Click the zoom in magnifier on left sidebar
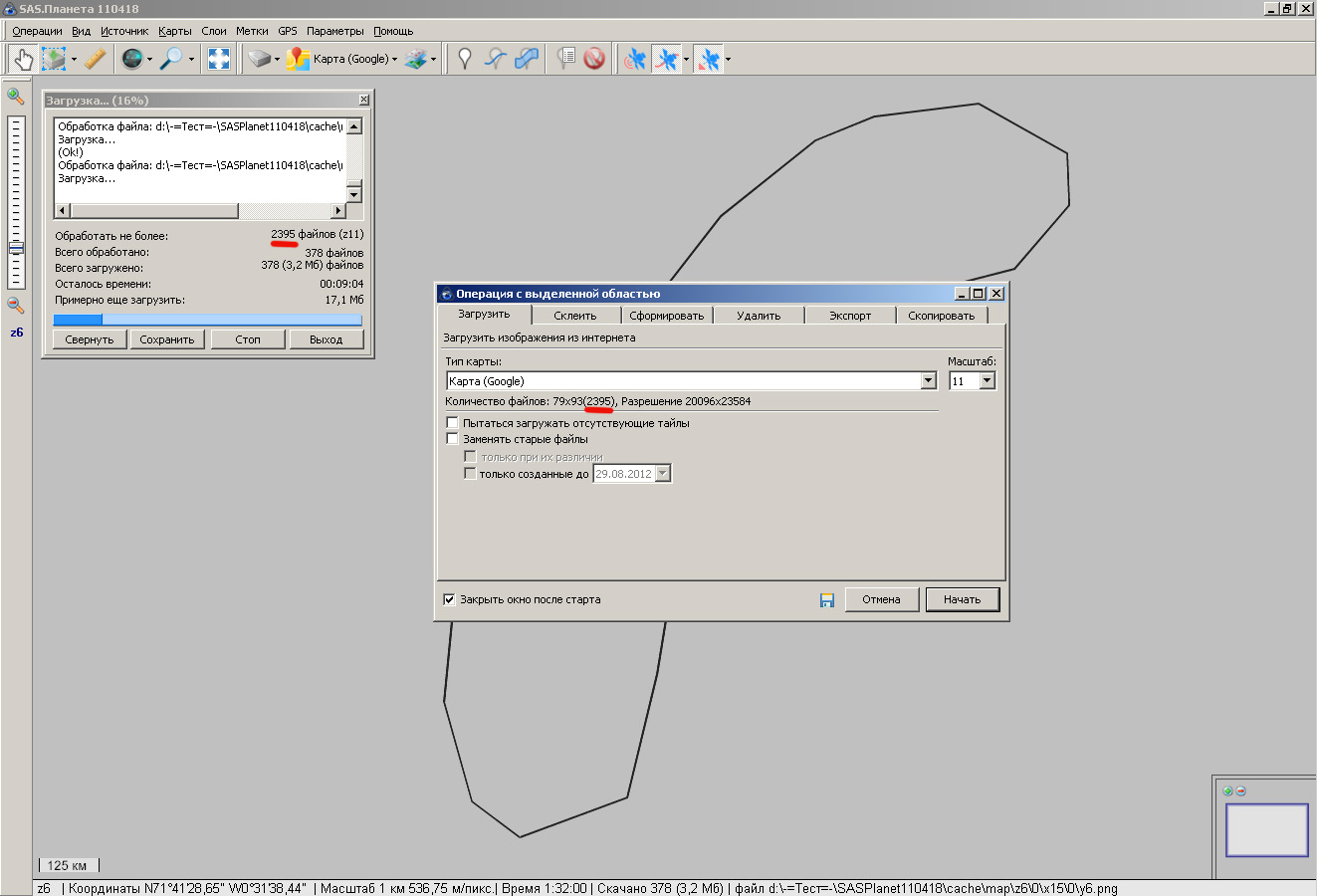Viewport: 1318px width, 896px height. coord(16,97)
